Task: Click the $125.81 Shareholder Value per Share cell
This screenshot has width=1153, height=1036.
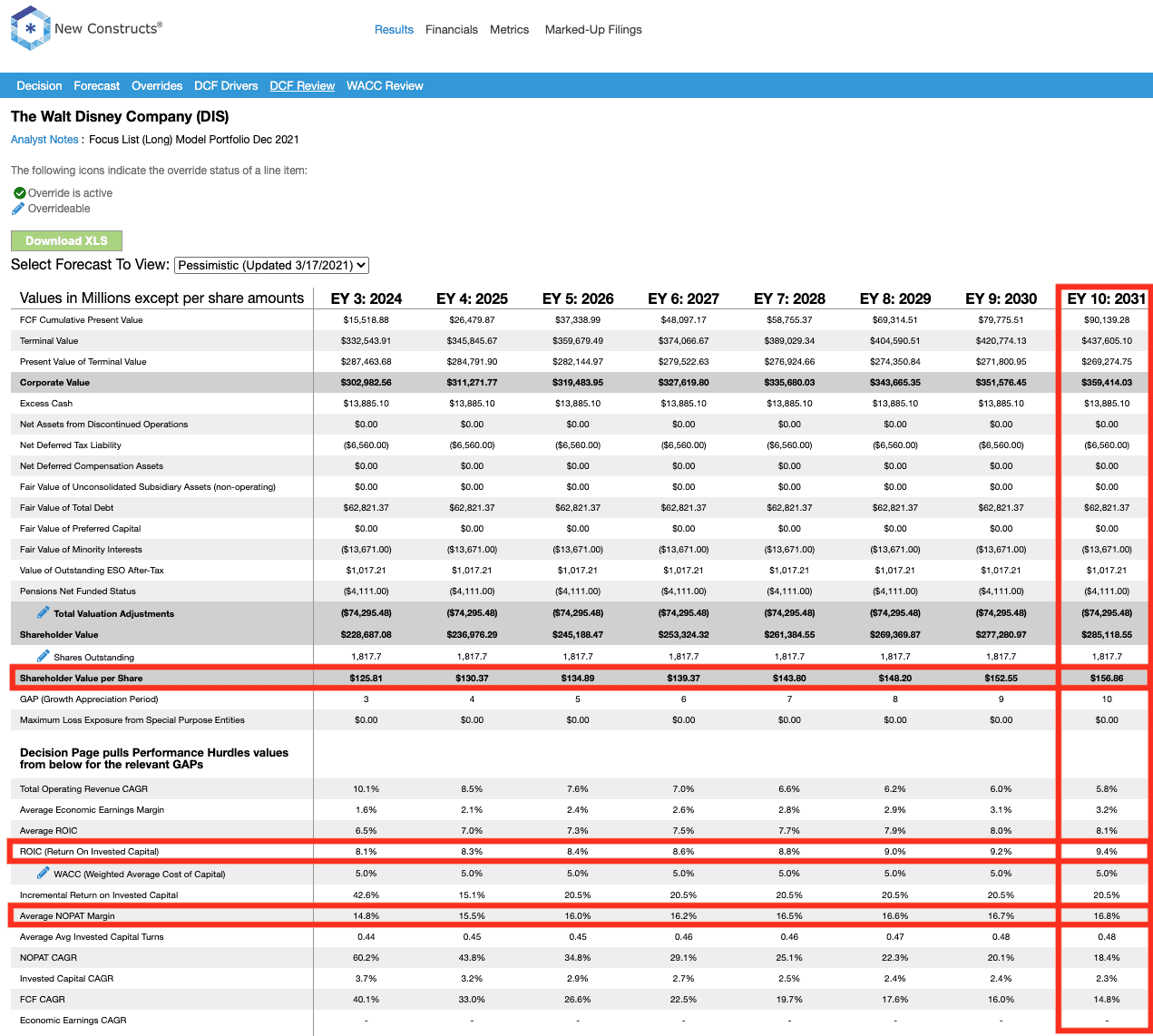Action: [x=366, y=679]
